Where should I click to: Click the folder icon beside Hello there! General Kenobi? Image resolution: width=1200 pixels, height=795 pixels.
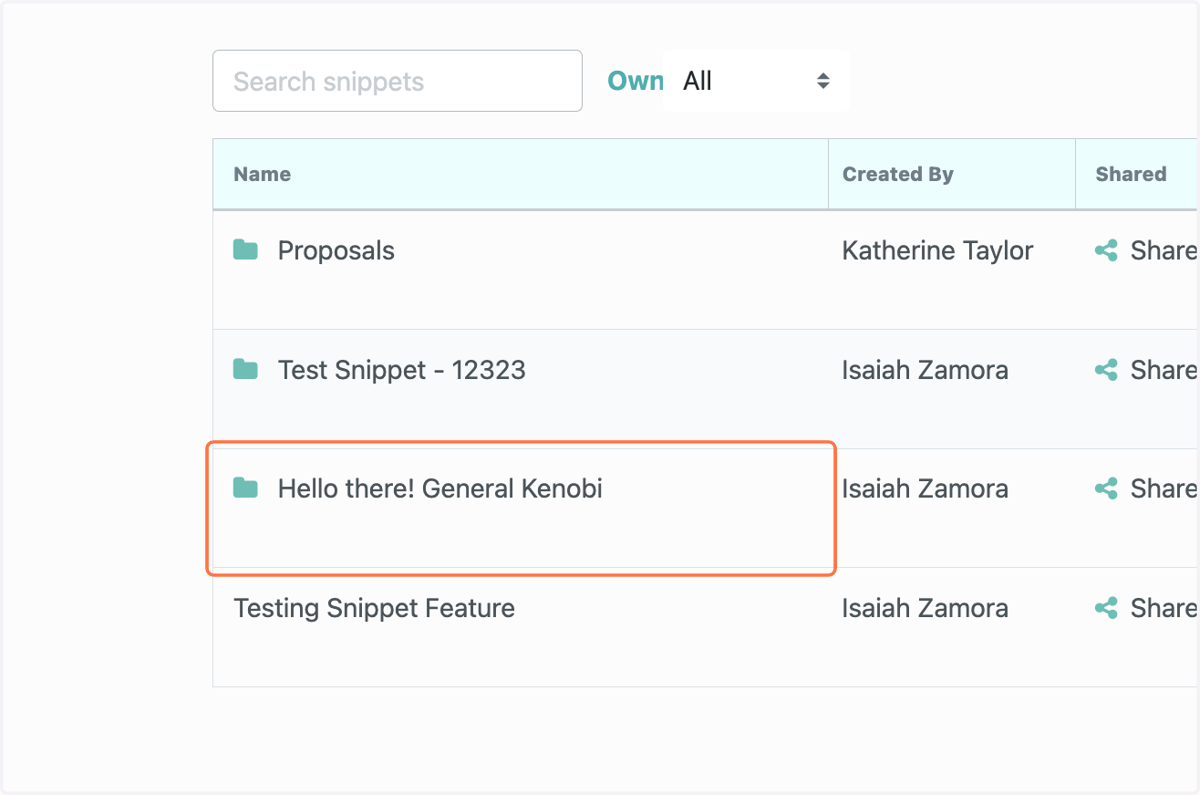coord(245,488)
